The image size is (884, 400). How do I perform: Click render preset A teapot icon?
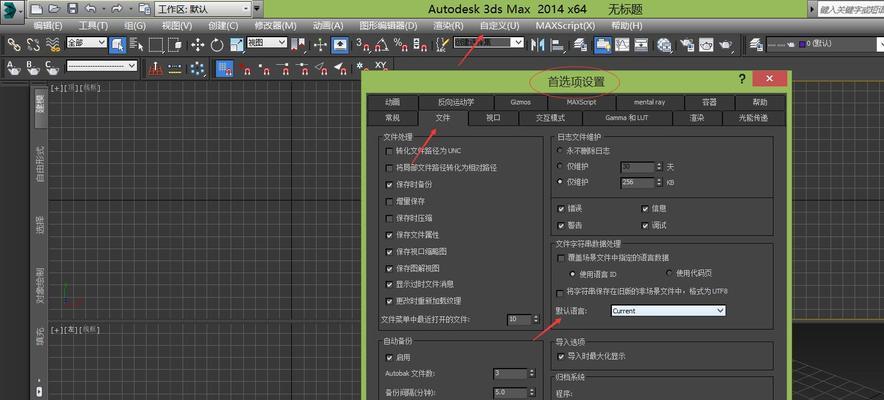[x=14, y=68]
